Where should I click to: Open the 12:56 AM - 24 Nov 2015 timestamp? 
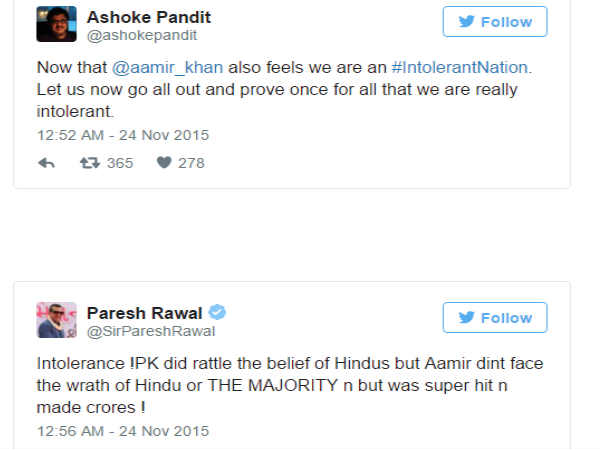tap(123, 431)
